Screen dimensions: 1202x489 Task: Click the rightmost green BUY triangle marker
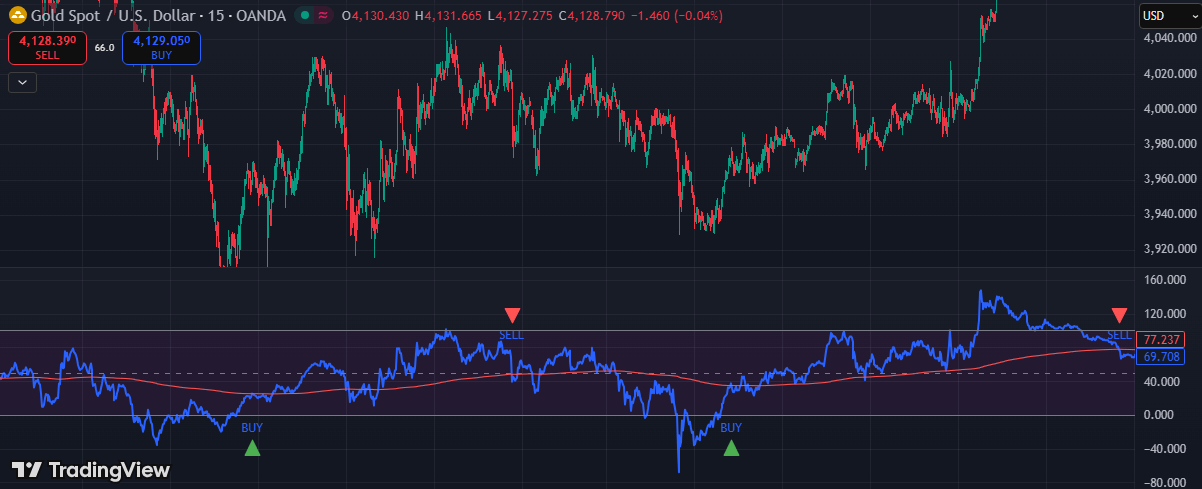[x=732, y=448]
